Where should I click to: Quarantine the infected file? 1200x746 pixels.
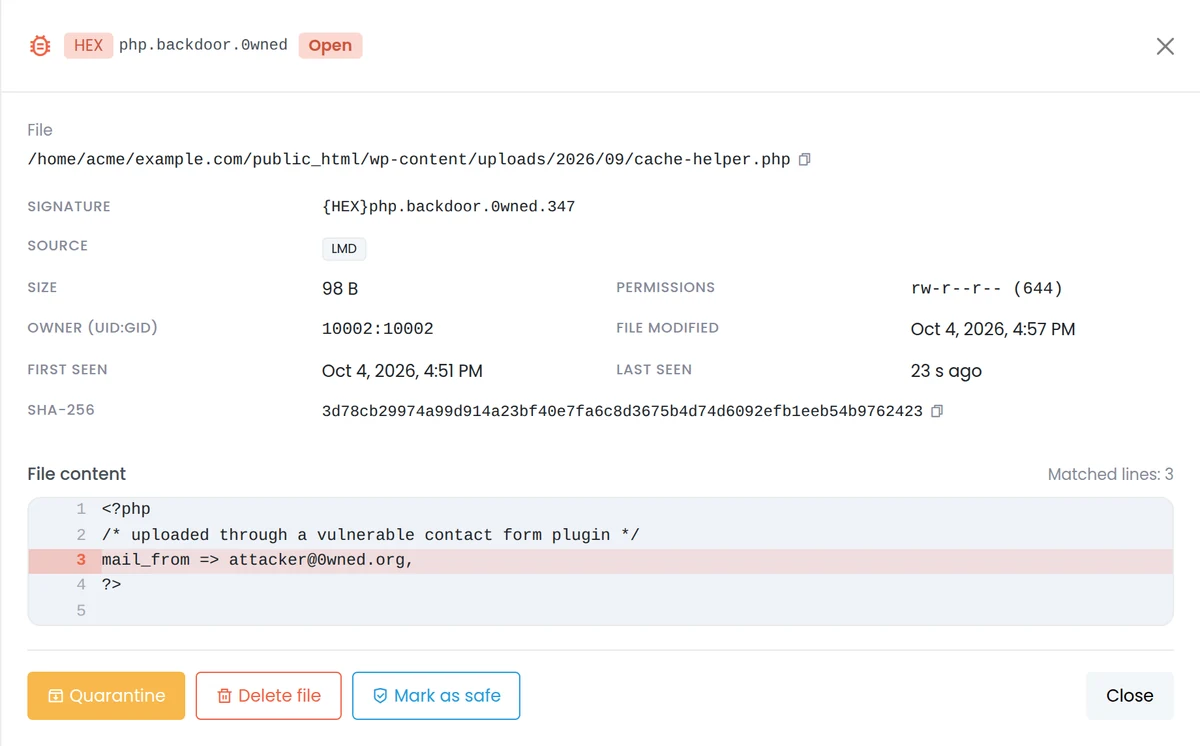106,696
